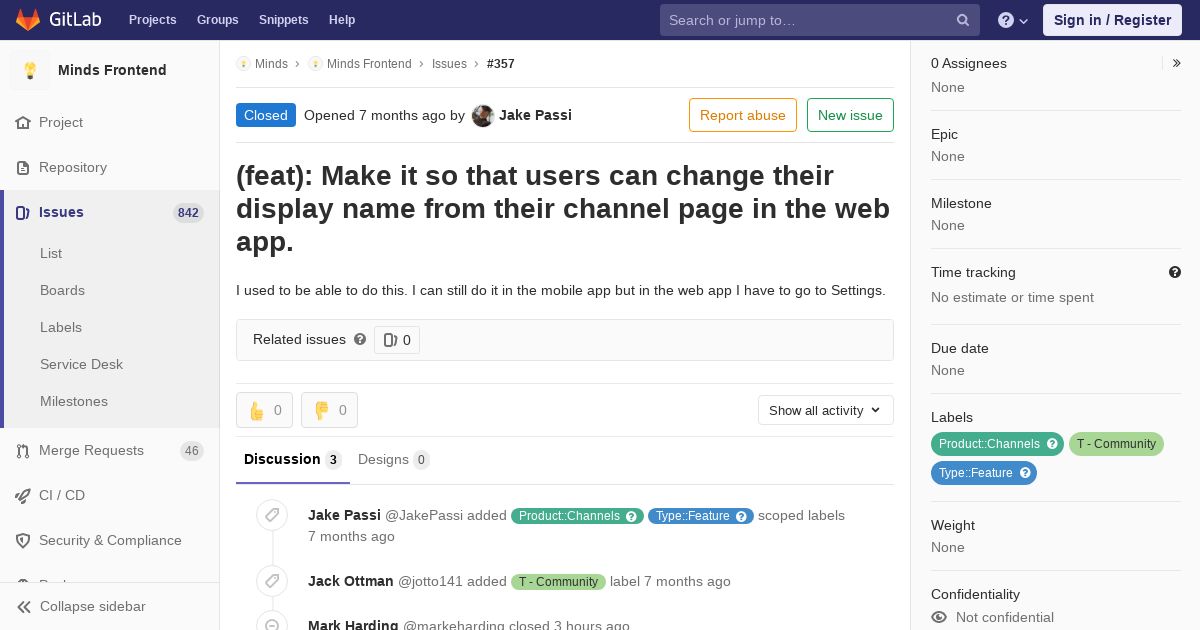This screenshot has width=1200, height=630.
Task: Click the Merge Requests sidebar link
Action: point(91,451)
